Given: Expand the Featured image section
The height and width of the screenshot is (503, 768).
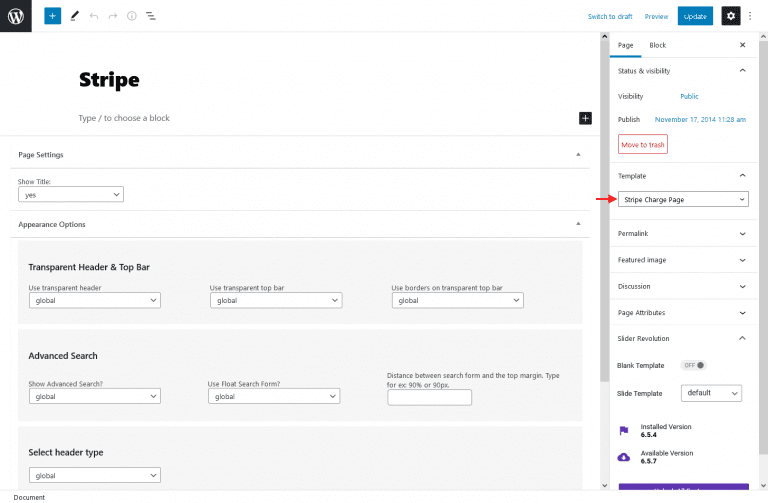Looking at the screenshot, I should tap(683, 260).
